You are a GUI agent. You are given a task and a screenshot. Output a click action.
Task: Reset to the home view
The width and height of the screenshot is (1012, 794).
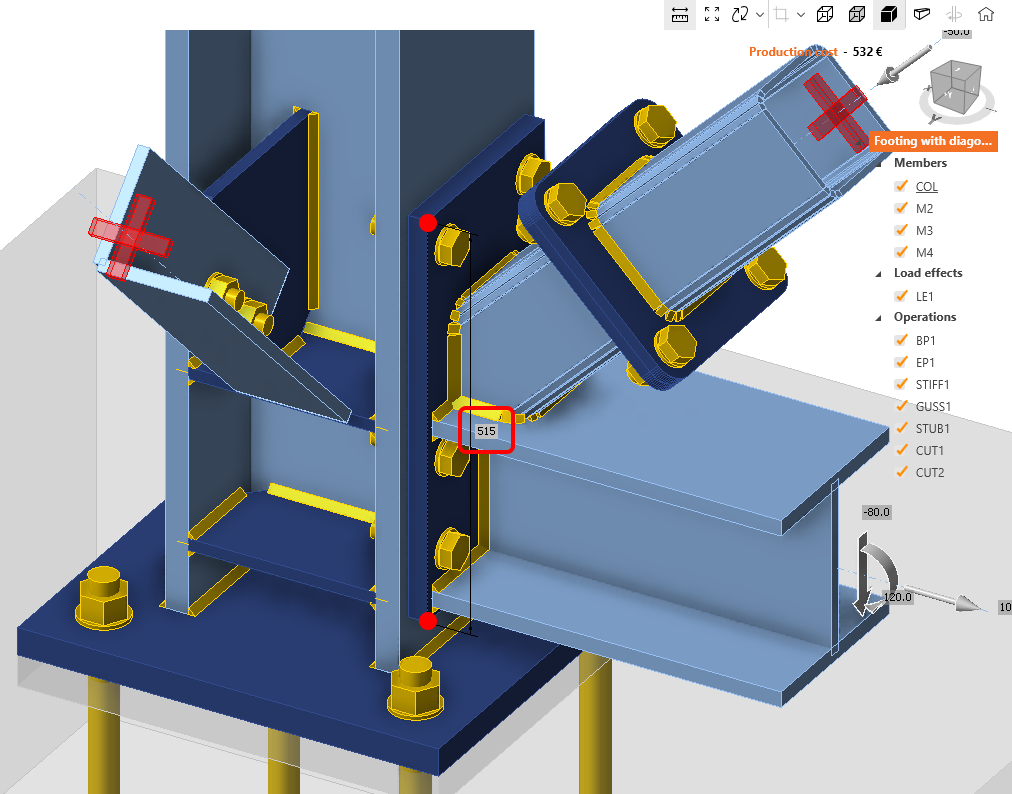coord(986,14)
